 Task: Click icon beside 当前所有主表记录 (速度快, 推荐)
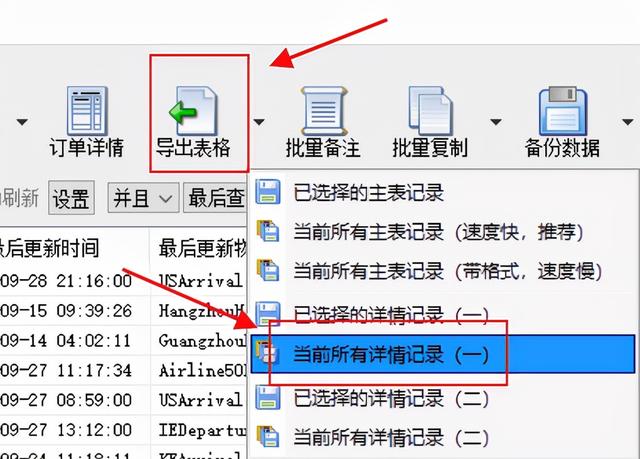pos(268,231)
